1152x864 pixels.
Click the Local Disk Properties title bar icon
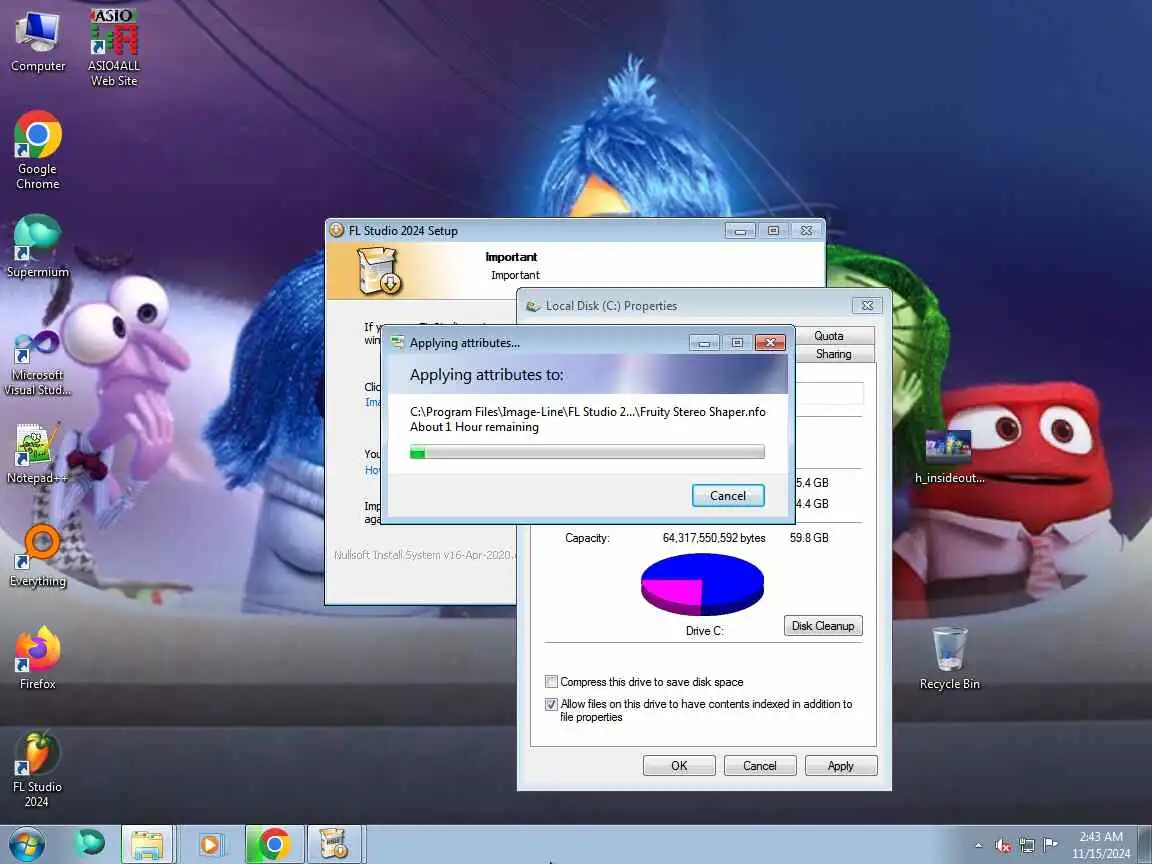coord(533,306)
